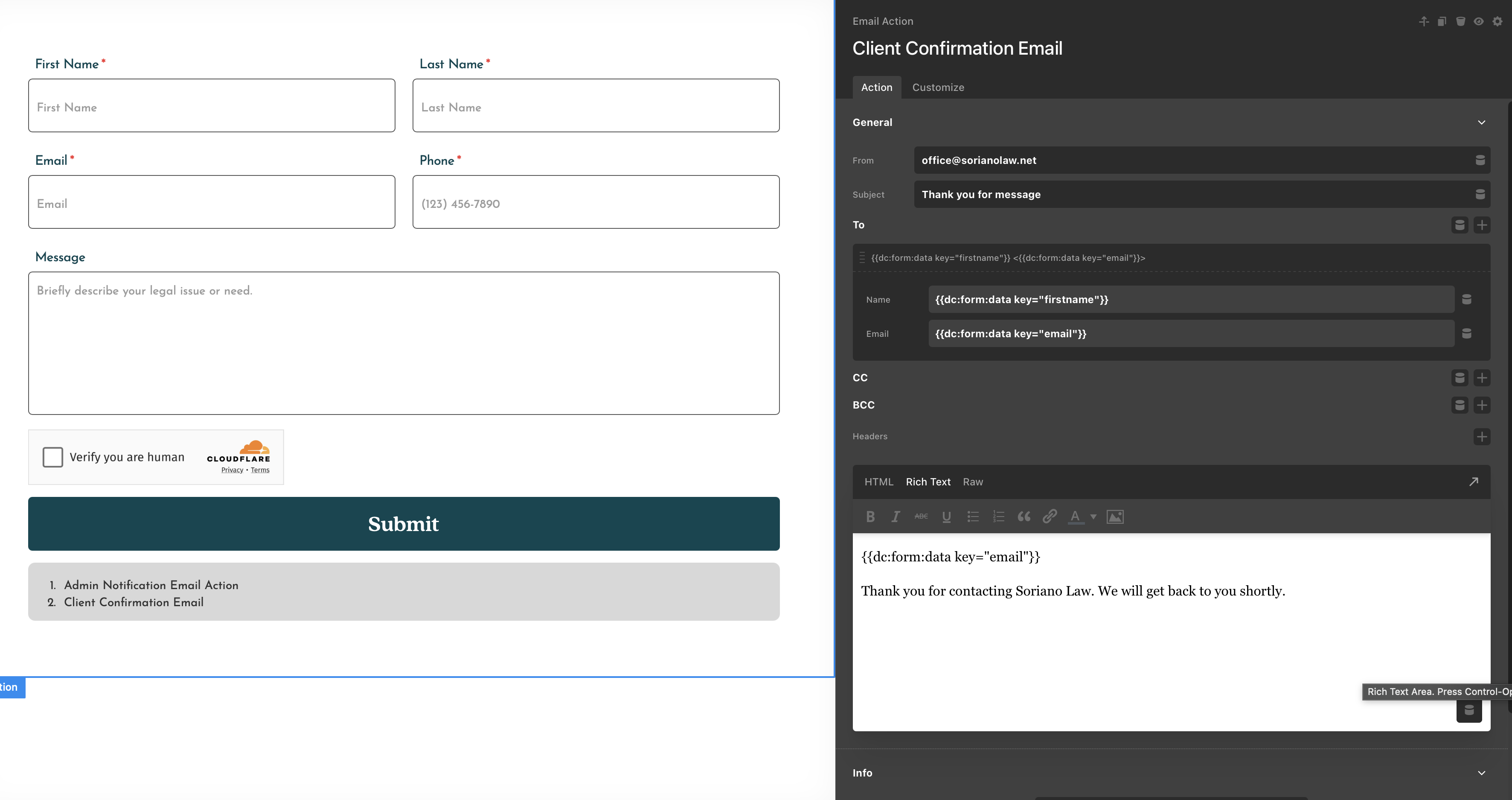Click into the Subject input field
The width and height of the screenshot is (1512, 800).
coord(1192,194)
